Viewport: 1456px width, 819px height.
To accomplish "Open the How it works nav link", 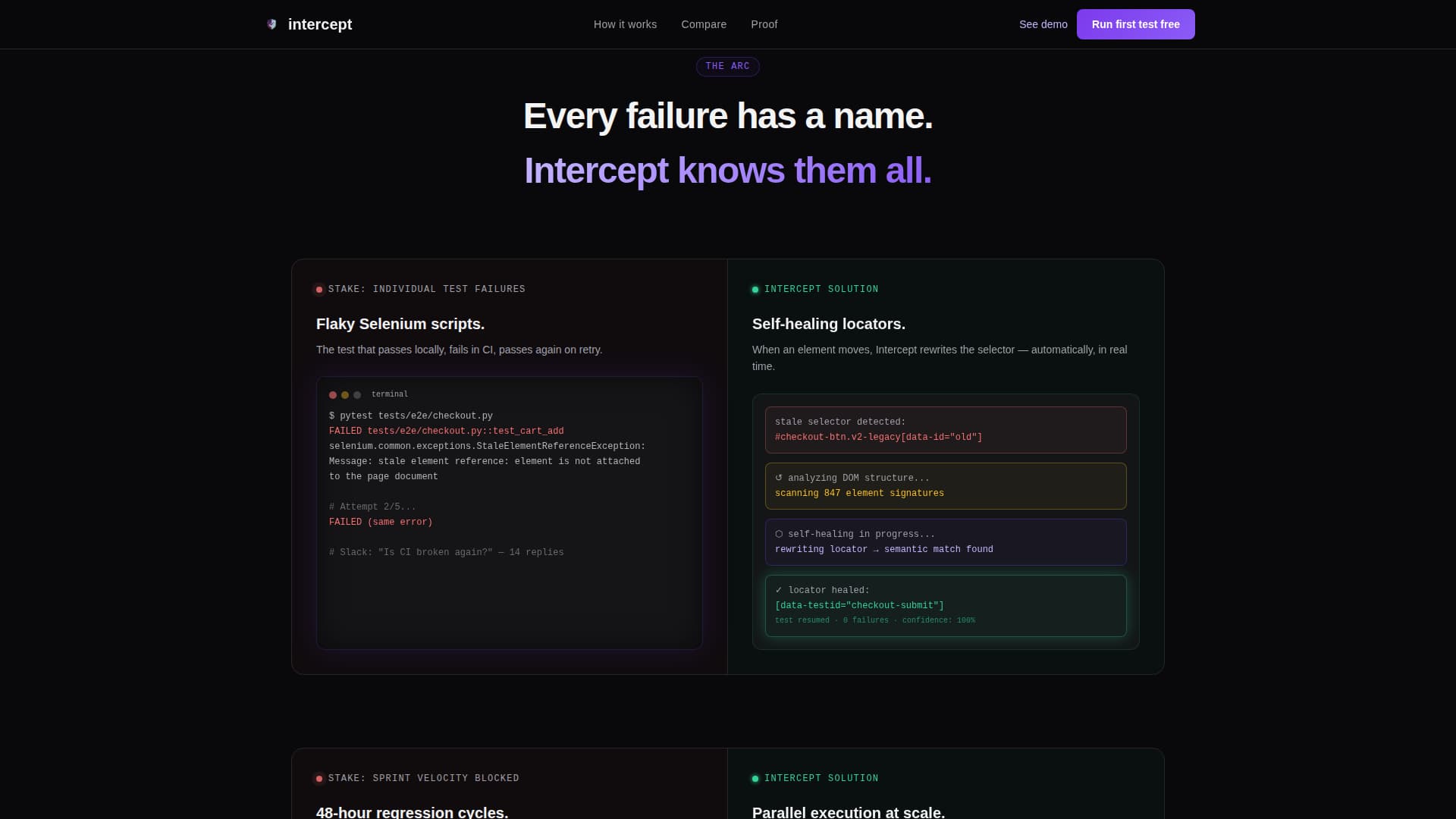I will (625, 24).
